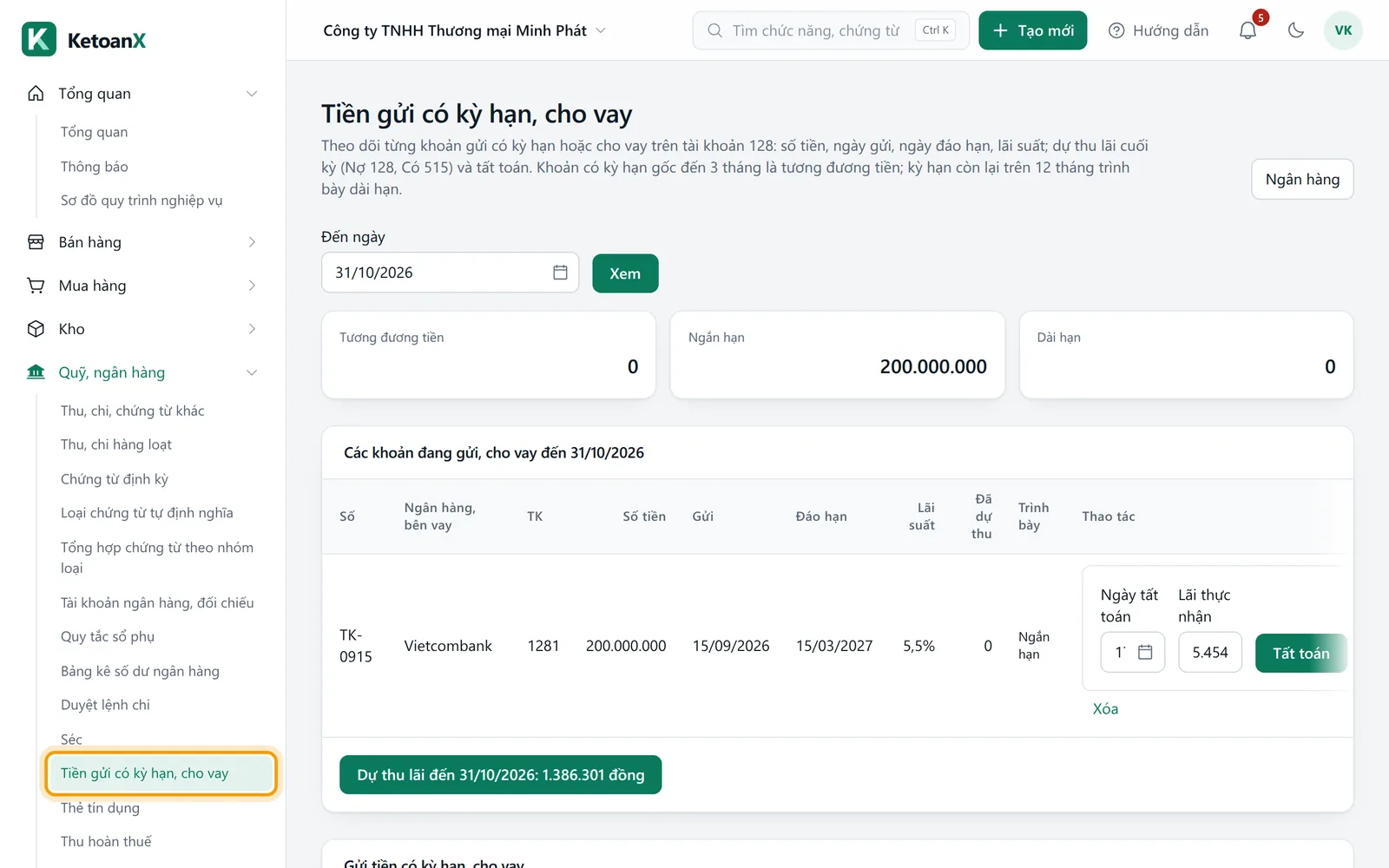Expand the Bán hàng menu chevron
Viewport: 1389px width, 868px height.
[x=252, y=242]
